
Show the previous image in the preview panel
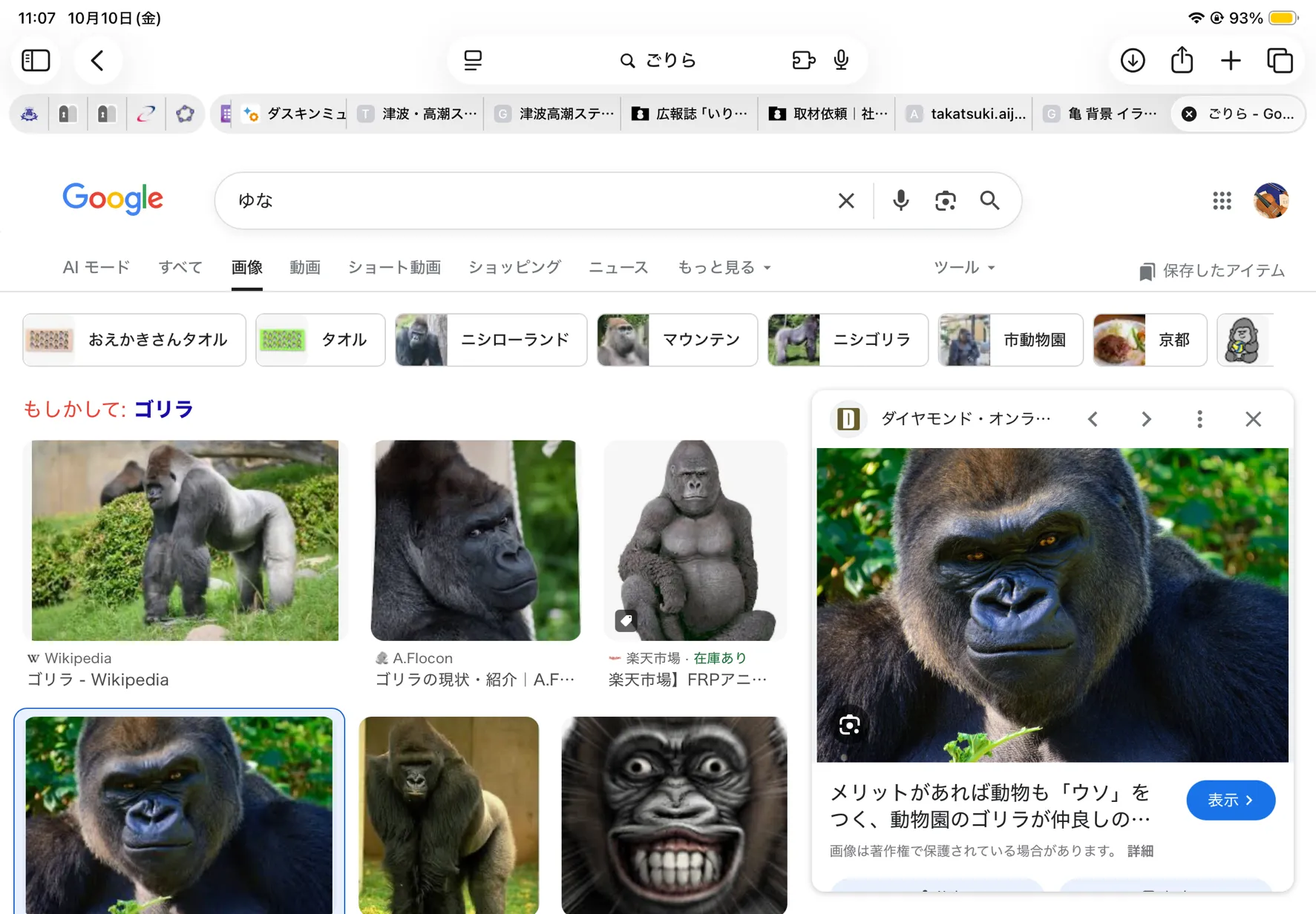click(x=1093, y=419)
